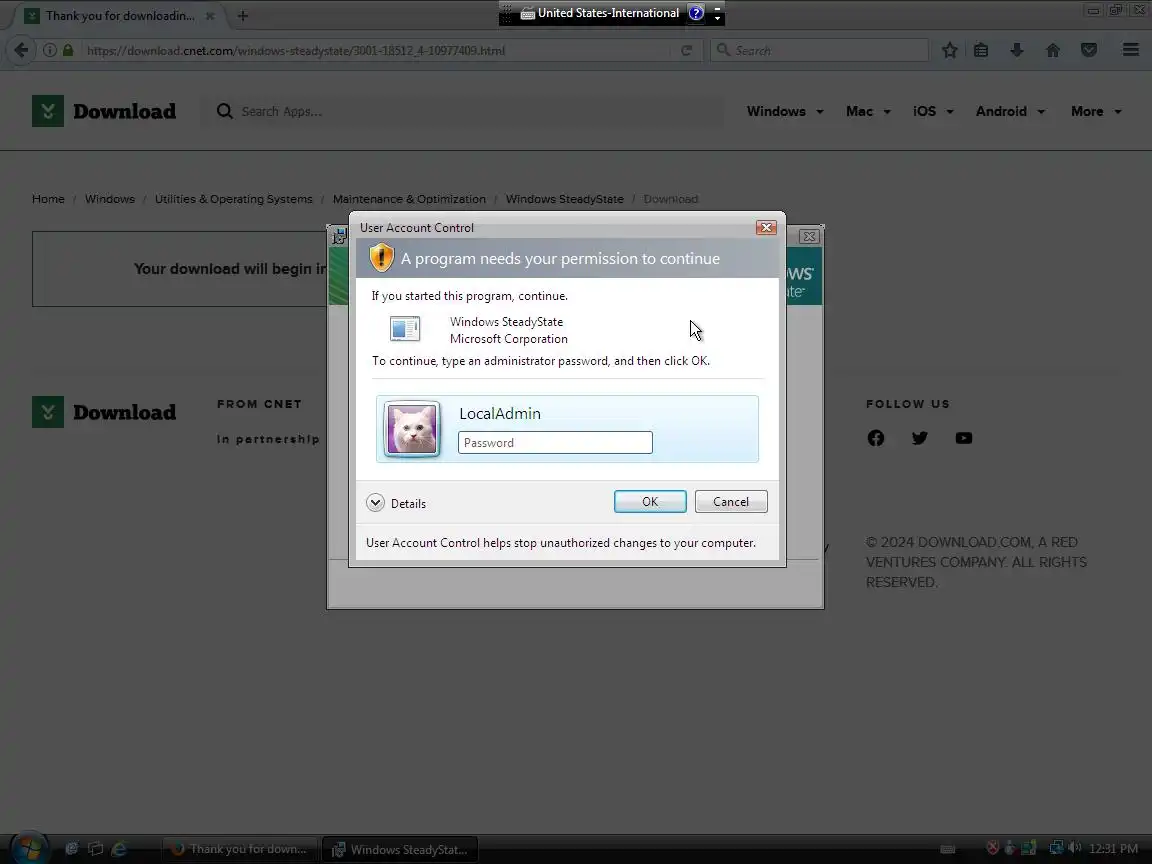Viewport: 1152px width, 864px height.
Task: Close the Windows SteadyState installer window behind UAC
Action: tap(809, 236)
